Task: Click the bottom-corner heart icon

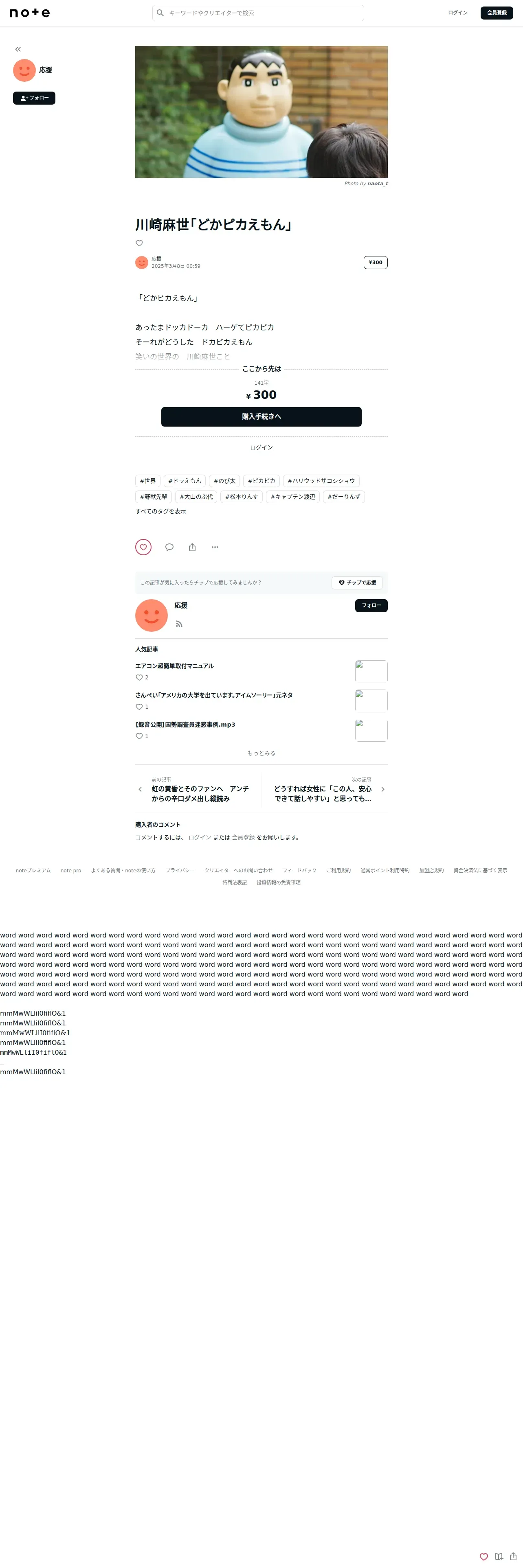Action: click(484, 1557)
